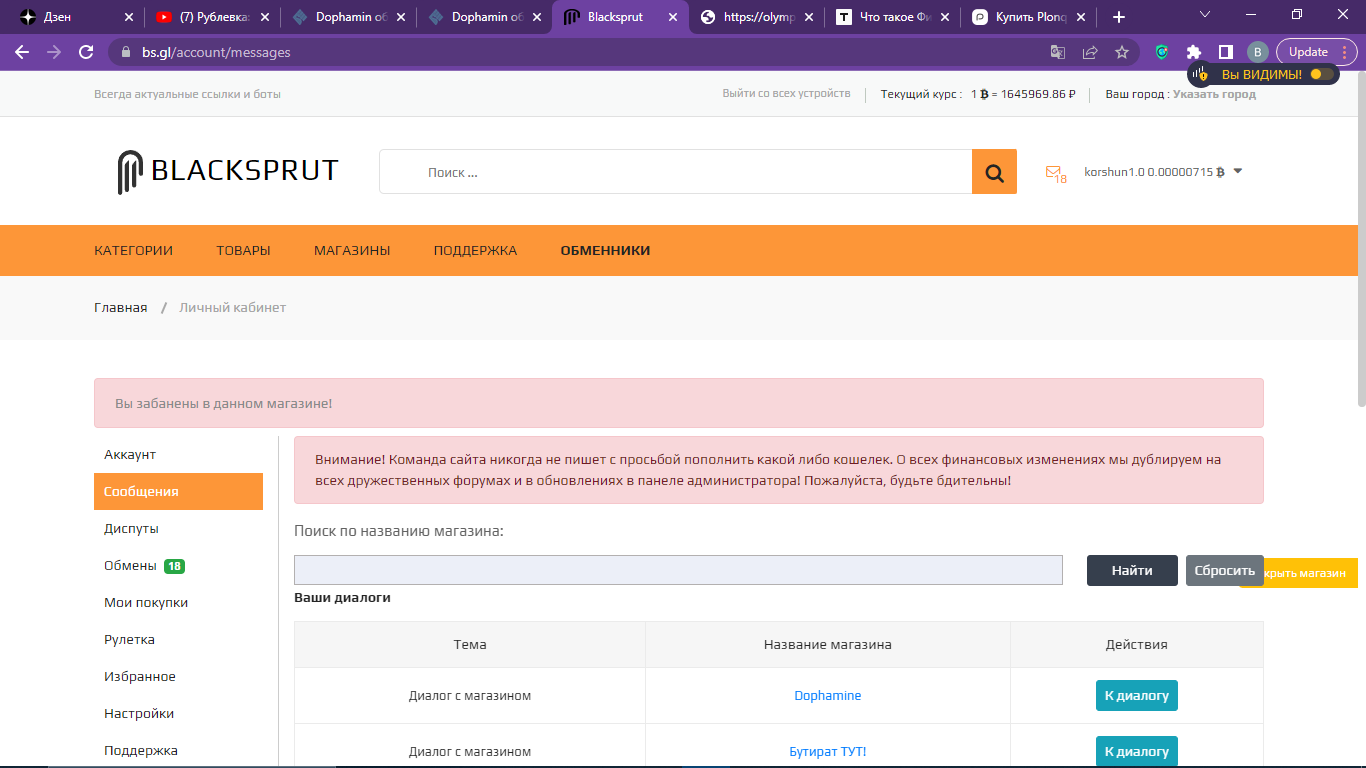Click the yellow открыть магазин button
1366x768 pixels.
(1311, 573)
